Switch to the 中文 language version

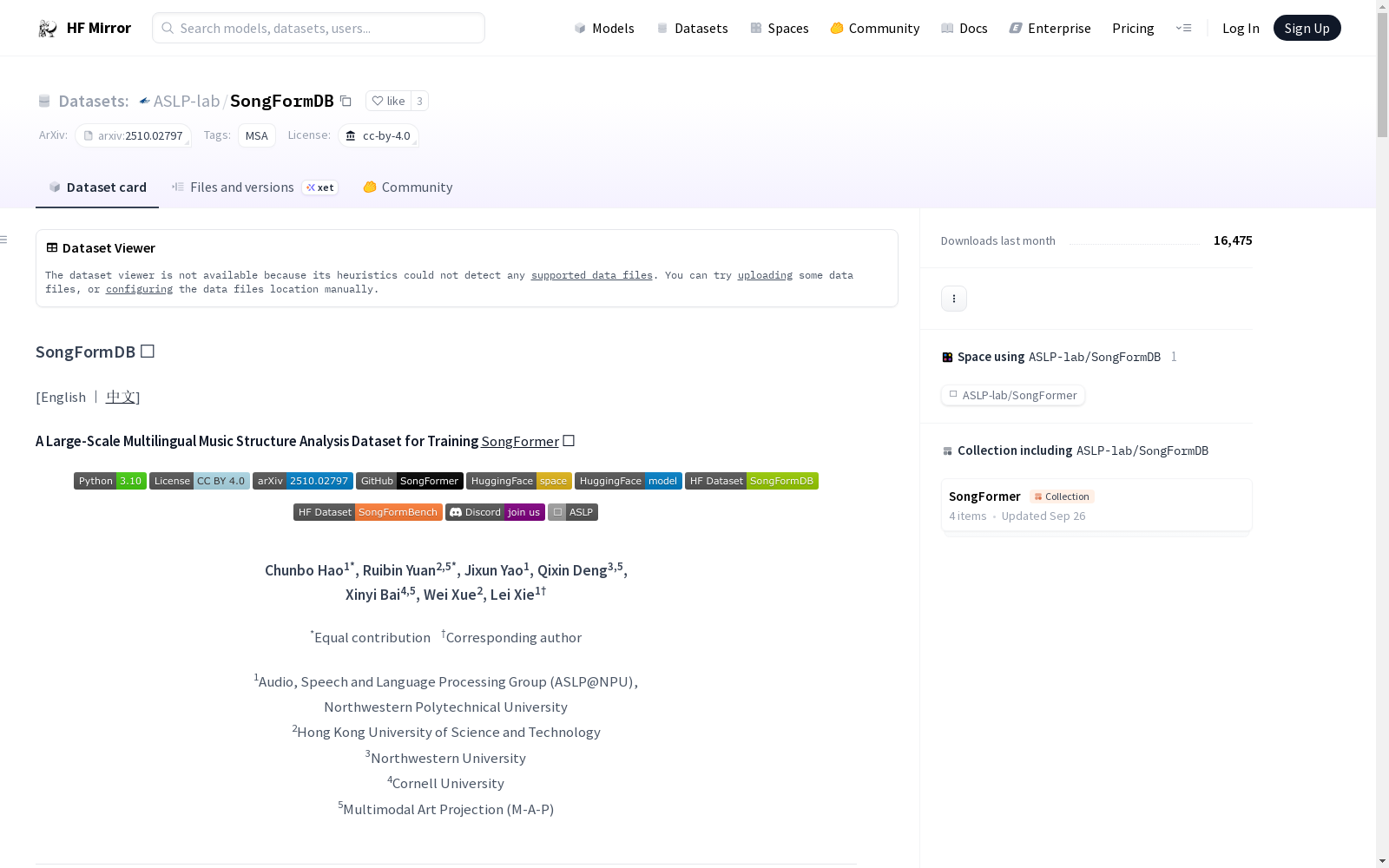tap(121, 397)
